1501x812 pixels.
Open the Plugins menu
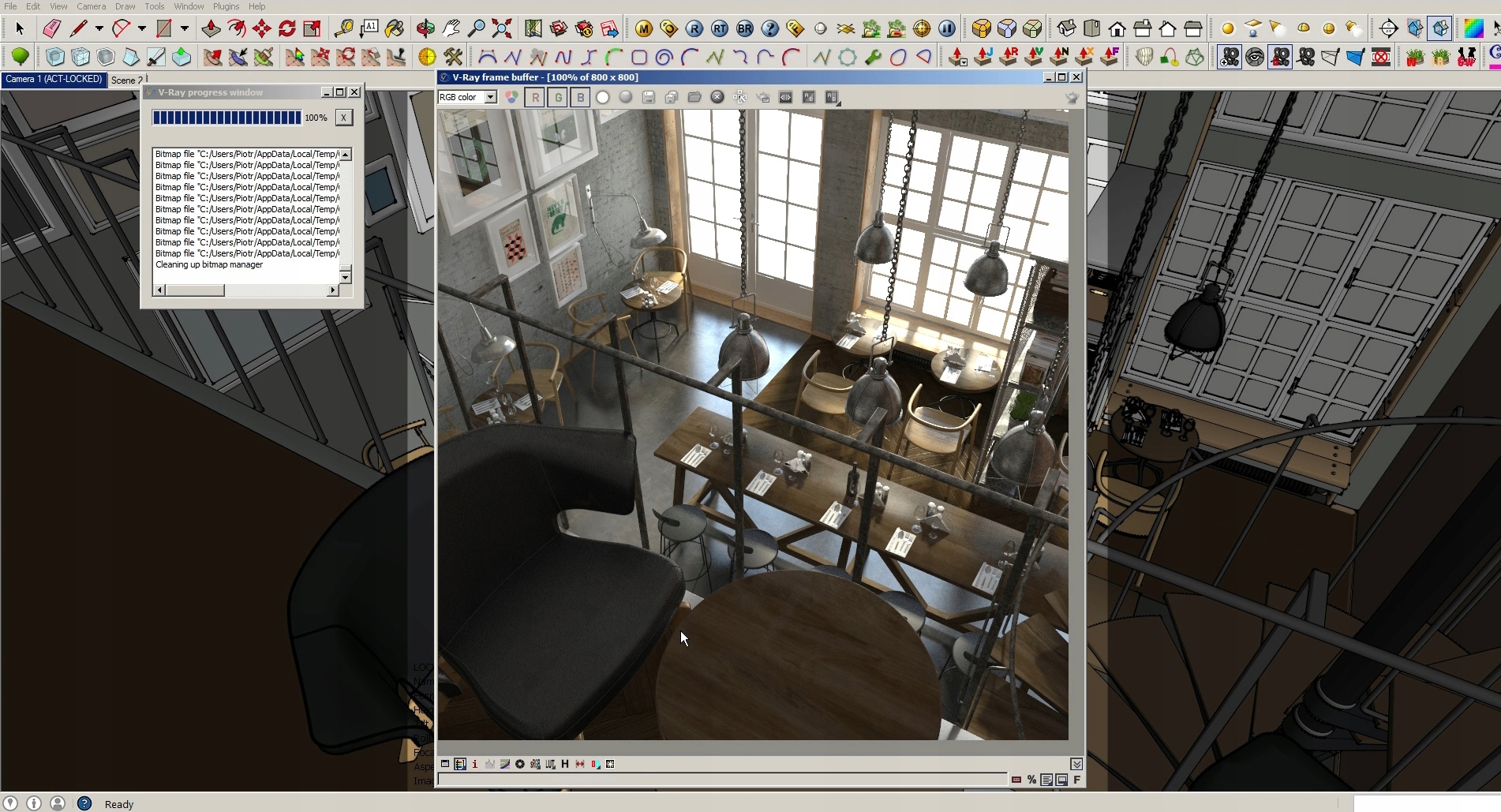pos(226,6)
